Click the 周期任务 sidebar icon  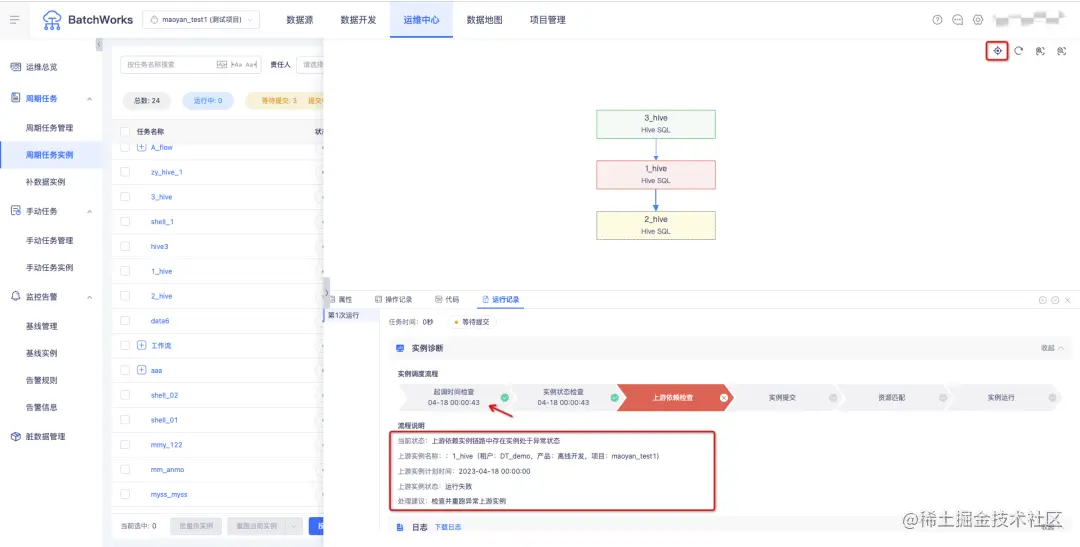[x=15, y=98]
